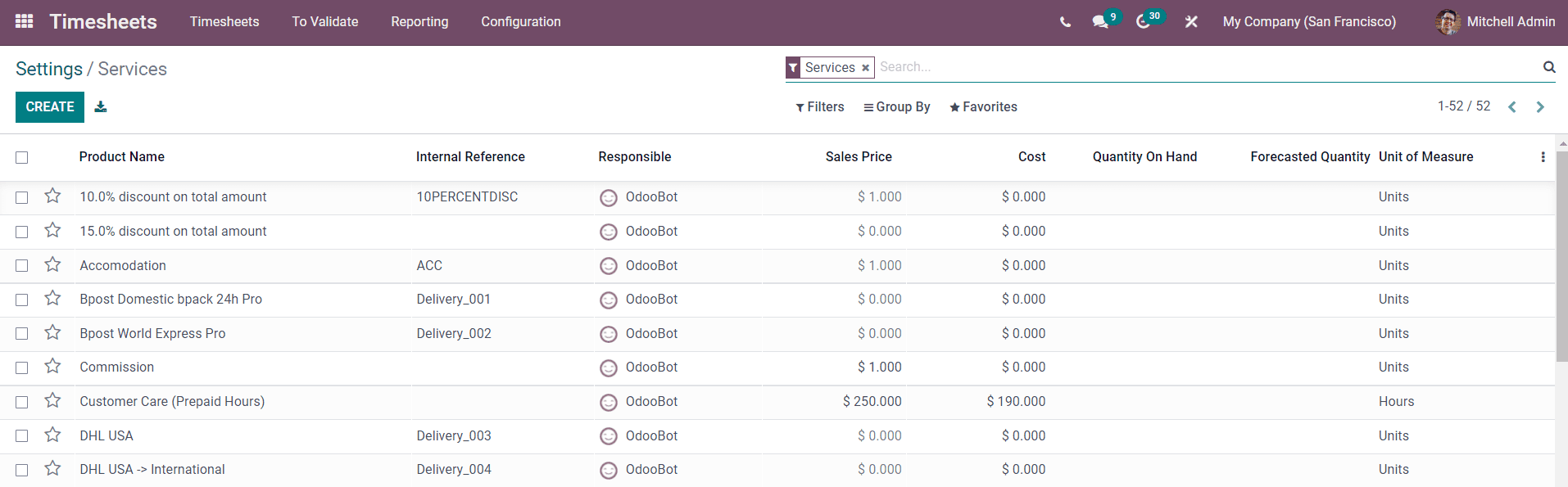Star the 10.0% discount product
The height and width of the screenshot is (487, 1568).
[x=52, y=196]
